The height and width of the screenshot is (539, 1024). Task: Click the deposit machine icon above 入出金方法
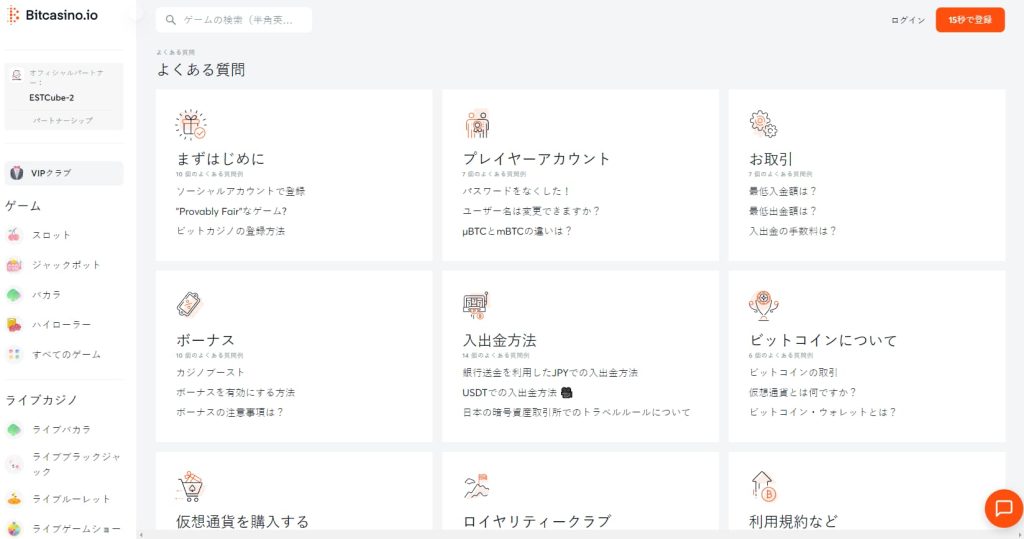tap(476, 305)
